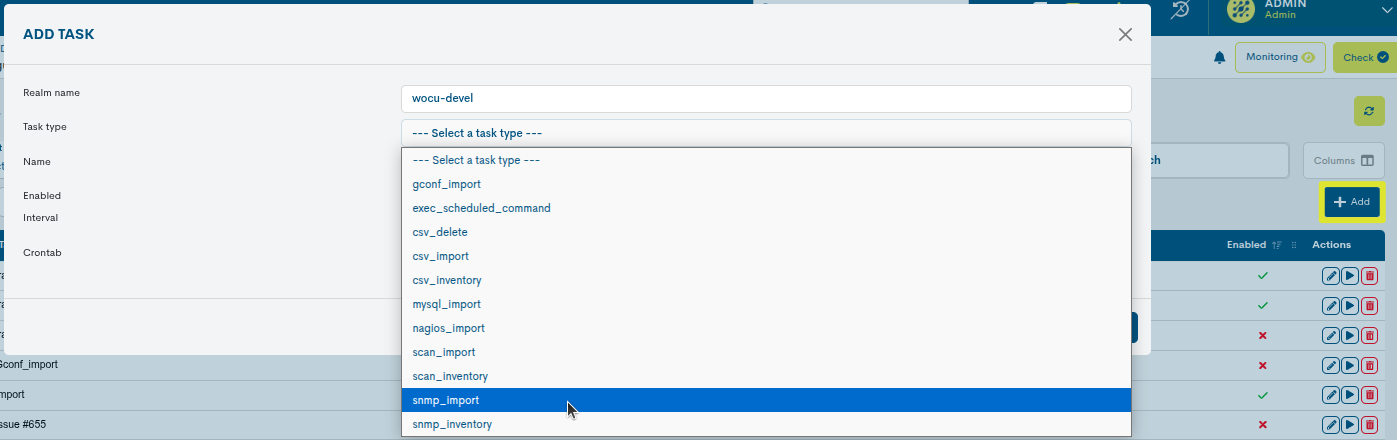Image resolution: width=1397 pixels, height=440 pixels.
Task: Delete the task in issue #655 row
Action: (1369, 425)
